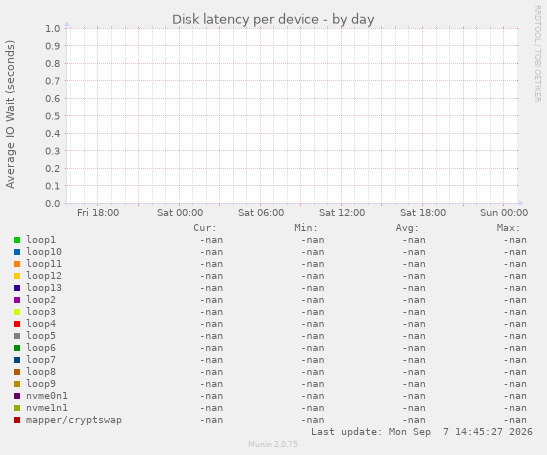Click the 1.0 y-axis value
This screenshot has width=547, height=455.
point(53,29)
